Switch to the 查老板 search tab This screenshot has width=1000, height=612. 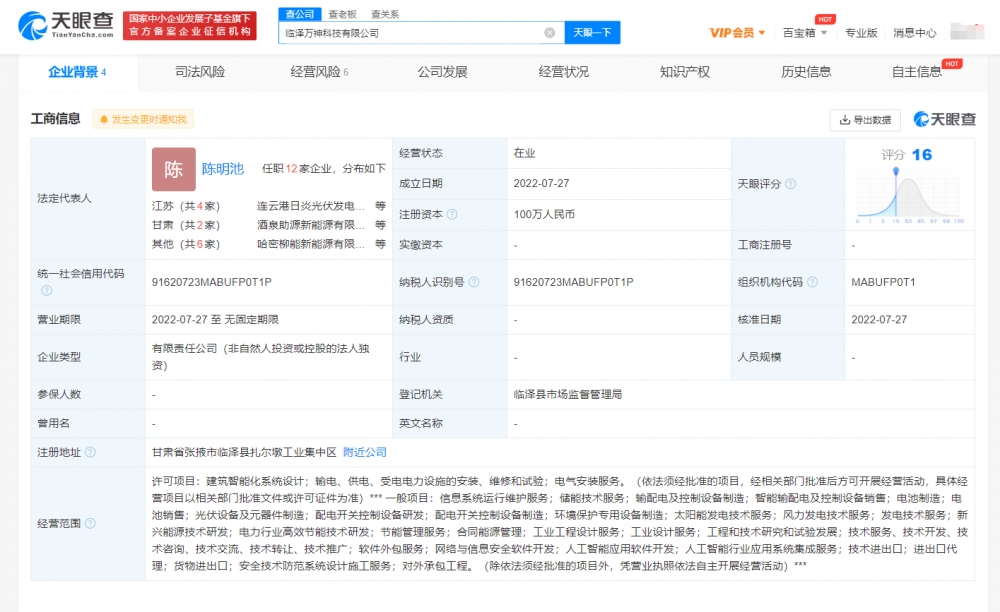[x=343, y=14]
